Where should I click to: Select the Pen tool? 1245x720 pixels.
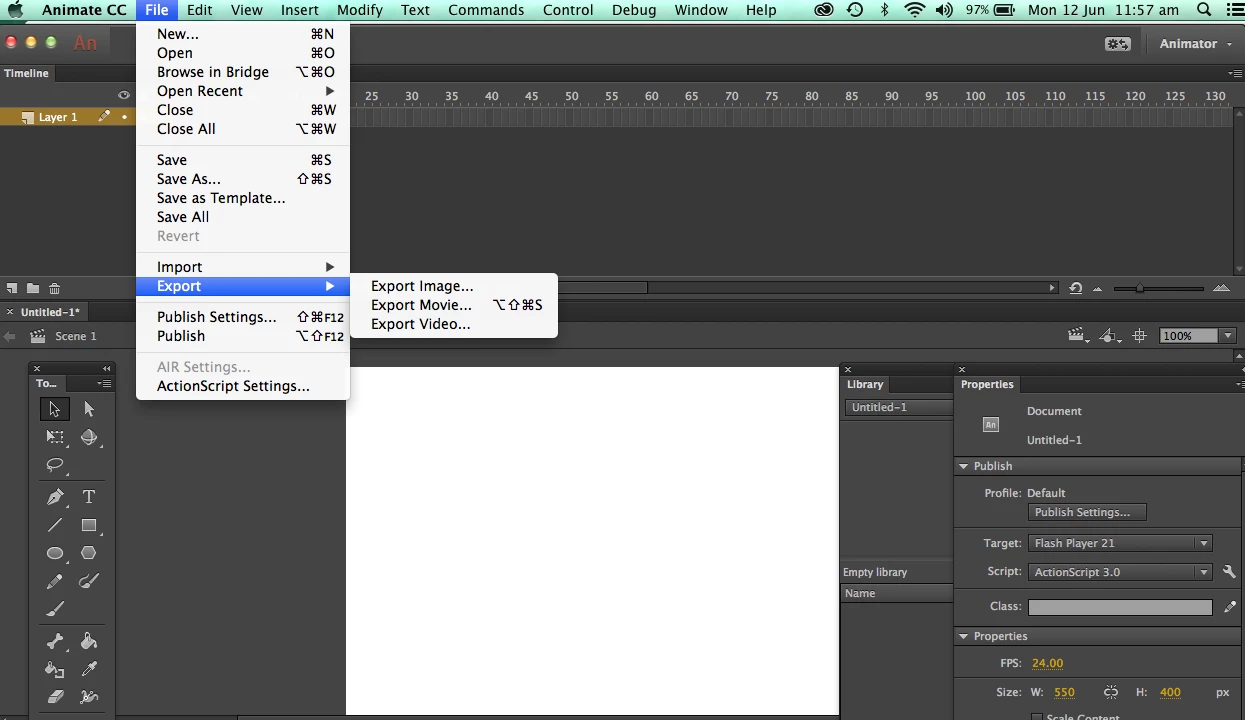tap(55, 497)
